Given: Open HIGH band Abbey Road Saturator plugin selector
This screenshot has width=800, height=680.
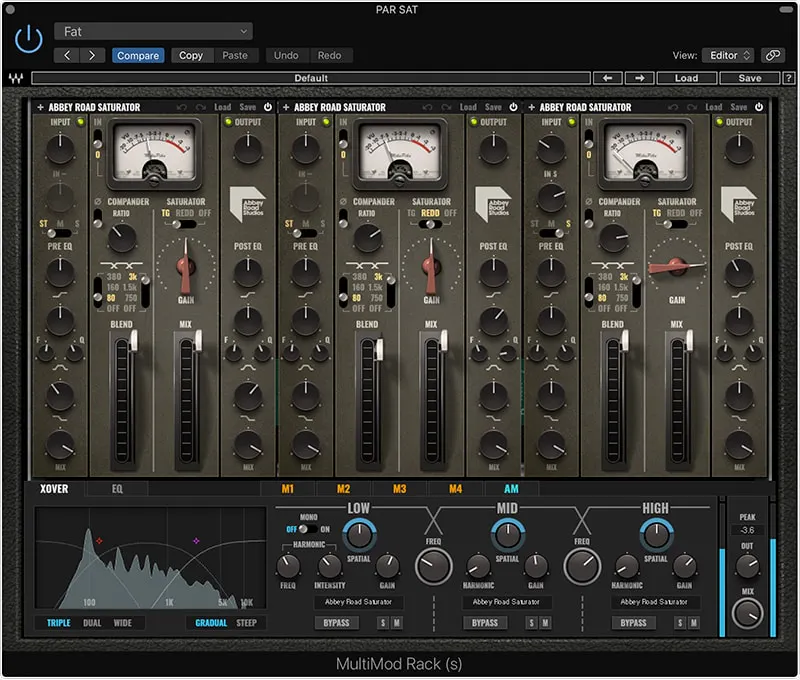Looking at the screenshot, I should [x=655, y=602].
